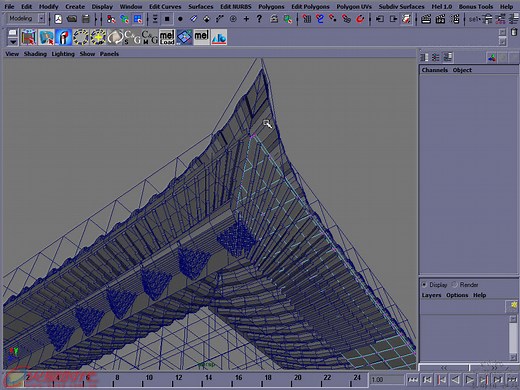Toggle the handles selection mask square icon

pyautogui.click(x=167, y=19)
